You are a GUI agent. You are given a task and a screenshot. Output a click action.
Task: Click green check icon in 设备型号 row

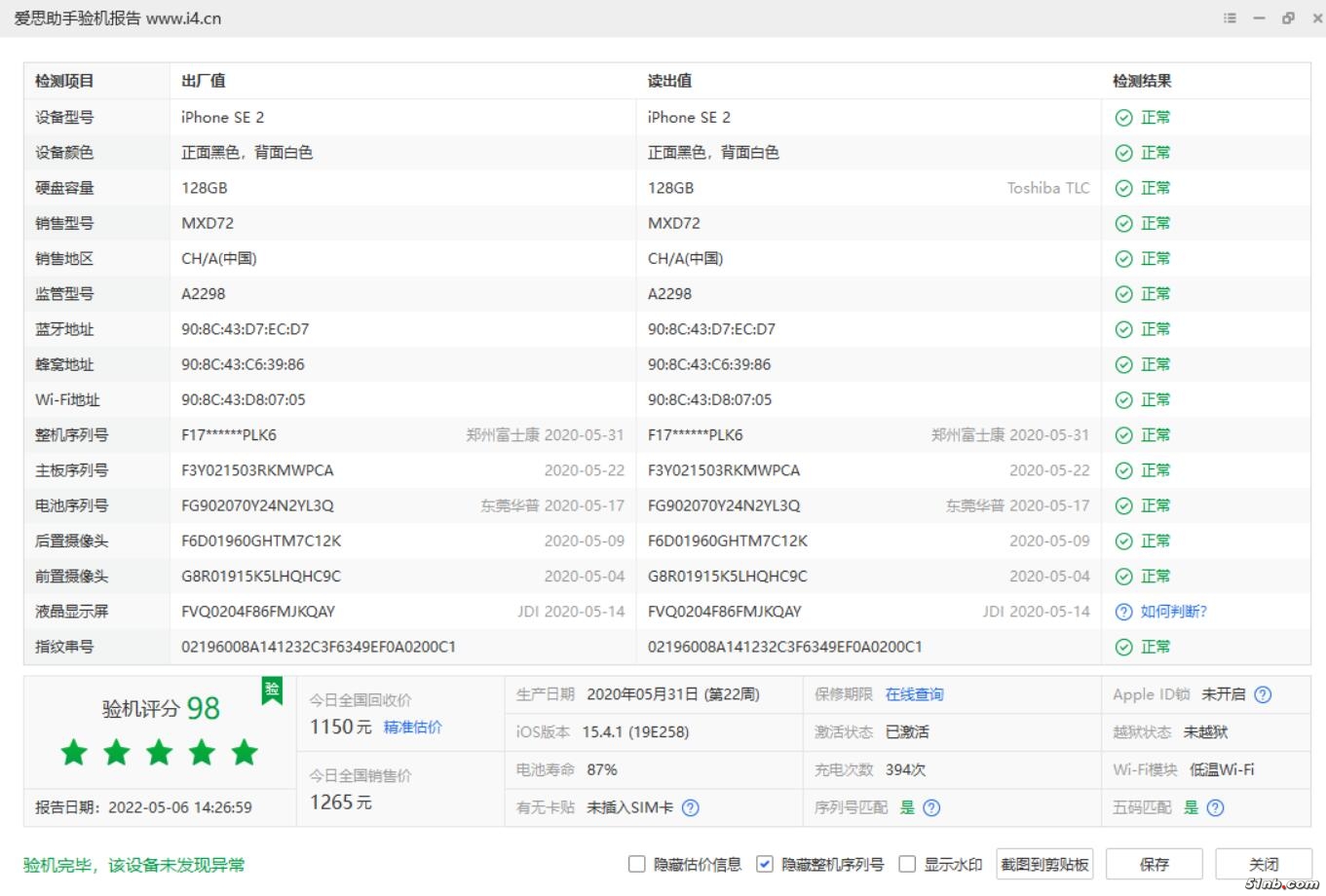point(1123,117)
